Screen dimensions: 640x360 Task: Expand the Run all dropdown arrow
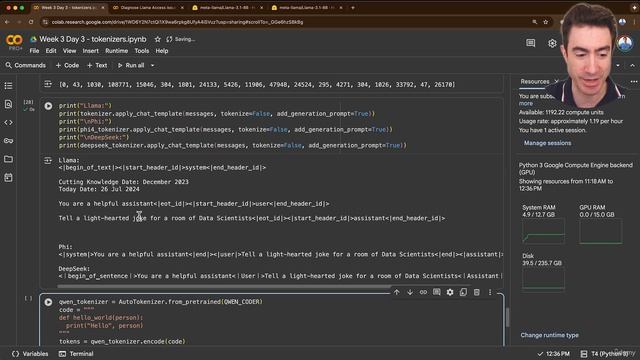[x=153, y=65]
